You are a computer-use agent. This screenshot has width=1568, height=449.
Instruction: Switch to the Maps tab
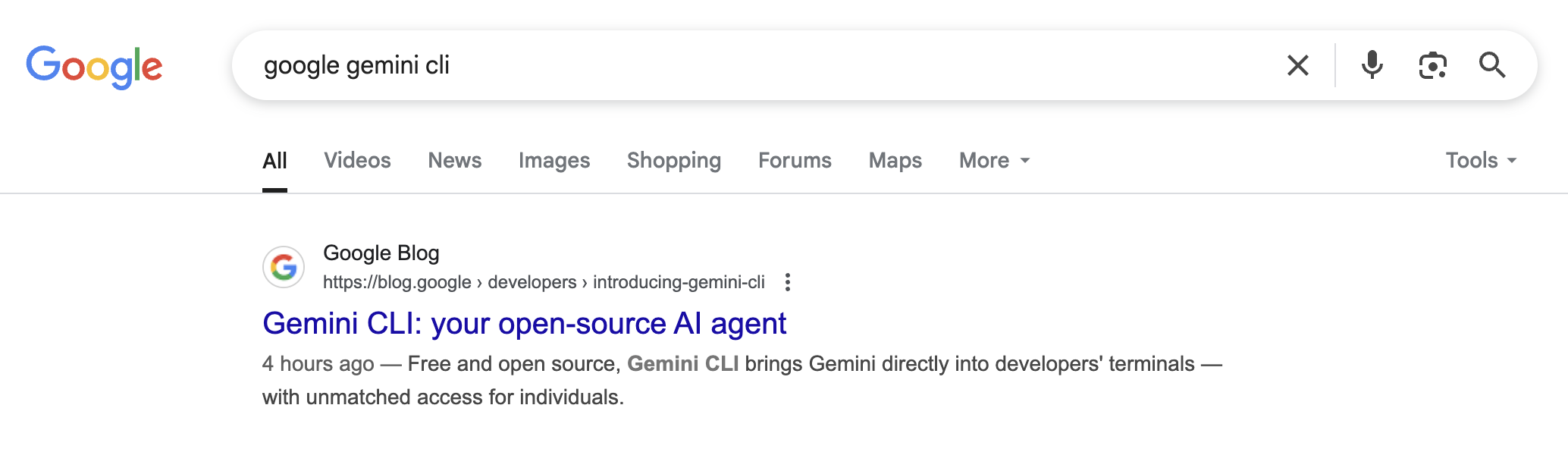pyautogui.click(x=895, y=161)
